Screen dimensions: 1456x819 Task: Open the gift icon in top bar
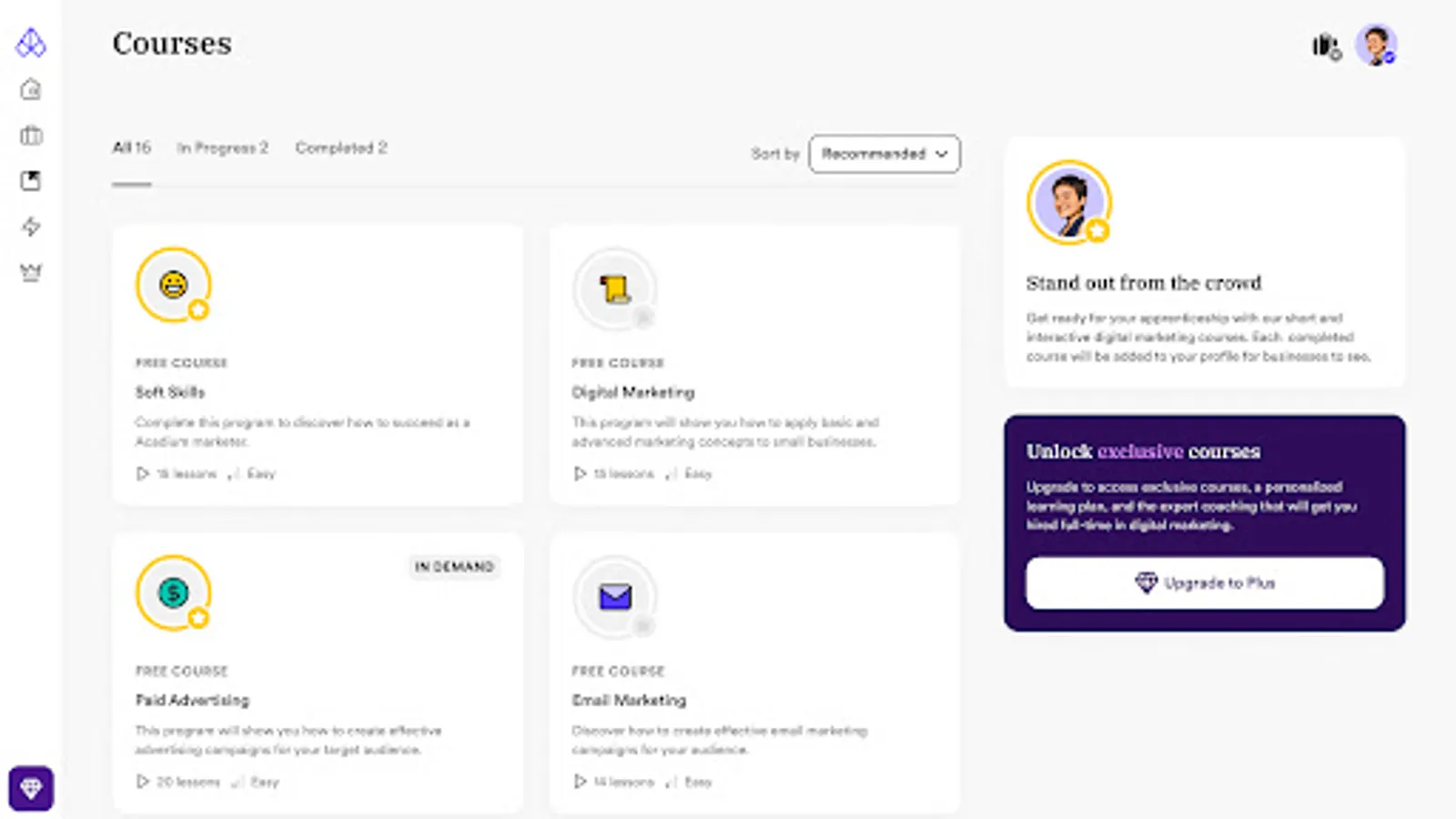[1327, 45]
